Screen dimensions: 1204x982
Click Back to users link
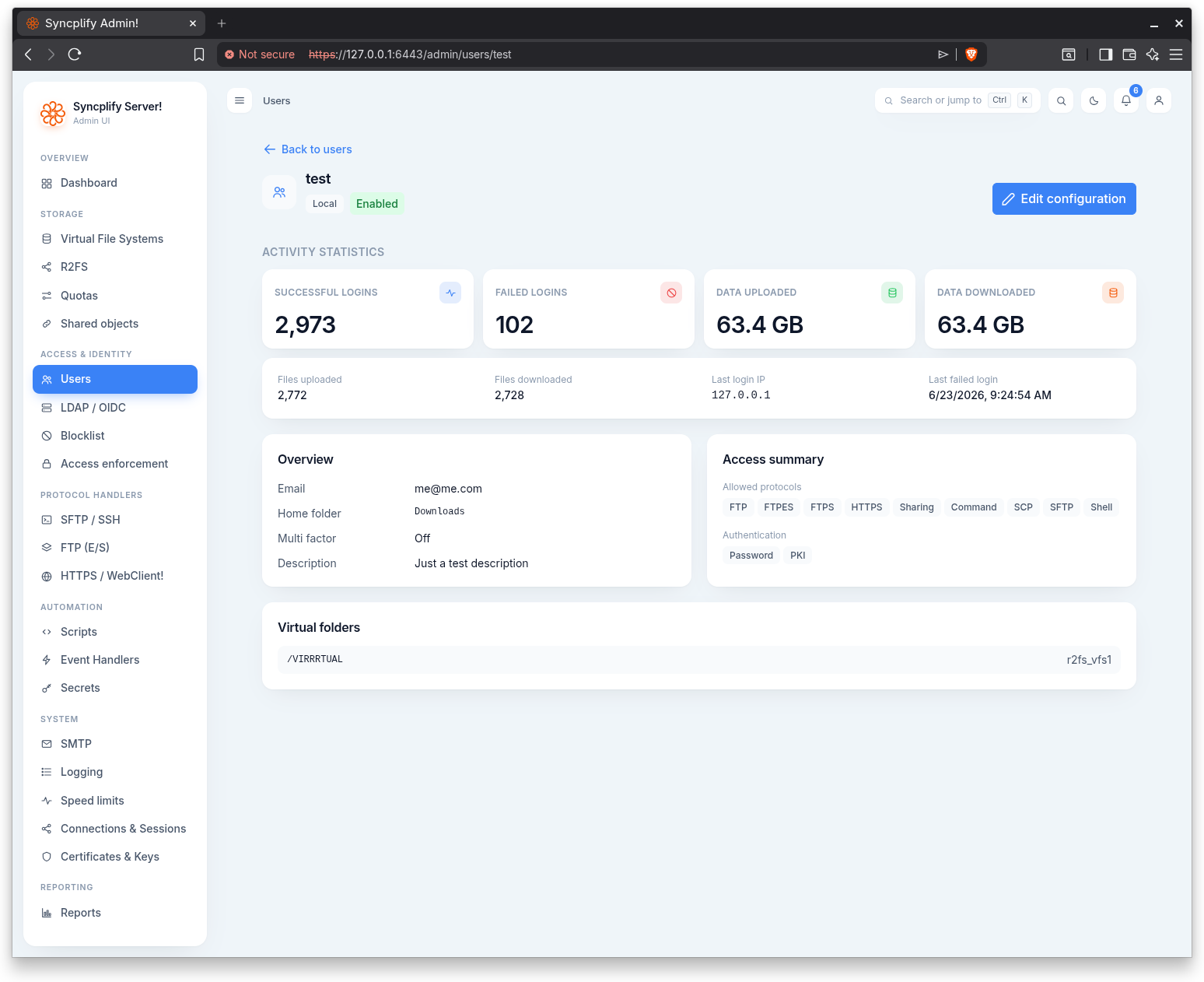(308, 149)
